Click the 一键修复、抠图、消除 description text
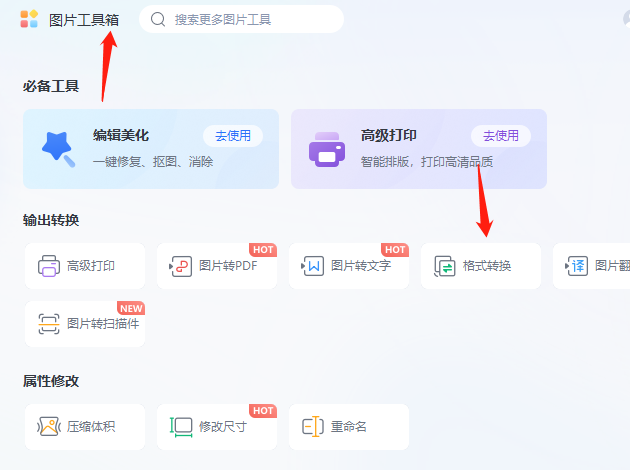 pos(153,162)
